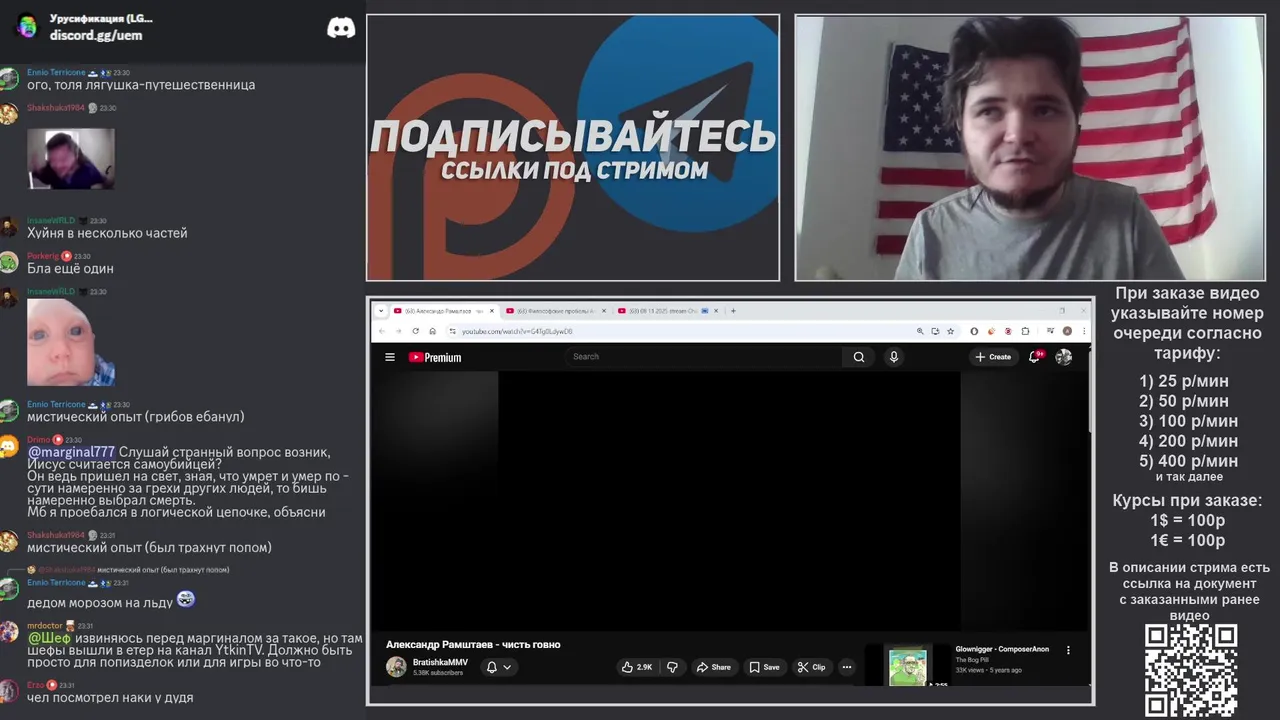Open the YouTube Create button
Viewport: 1280px width, 720px height.
pyautogui.click(x=993, y=357)
